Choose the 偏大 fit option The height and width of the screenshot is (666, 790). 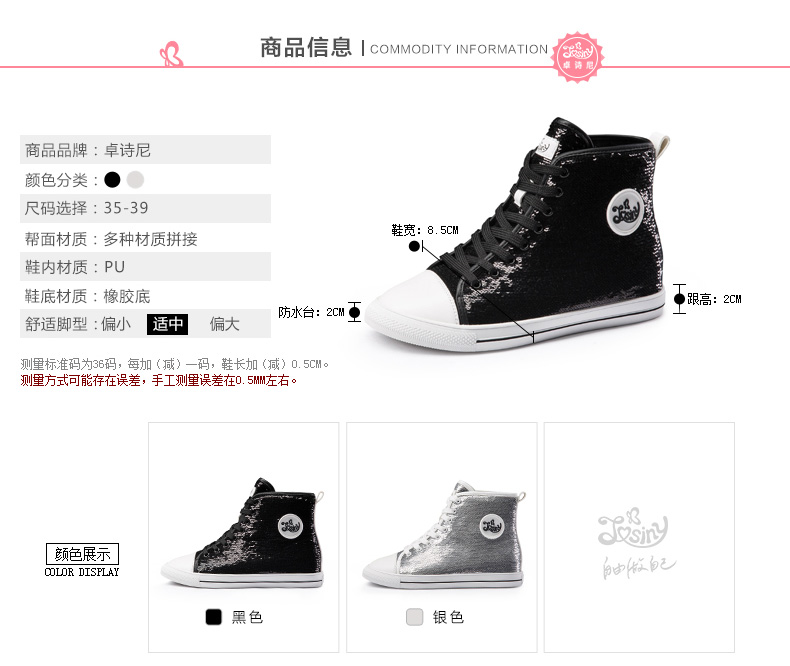225,324
